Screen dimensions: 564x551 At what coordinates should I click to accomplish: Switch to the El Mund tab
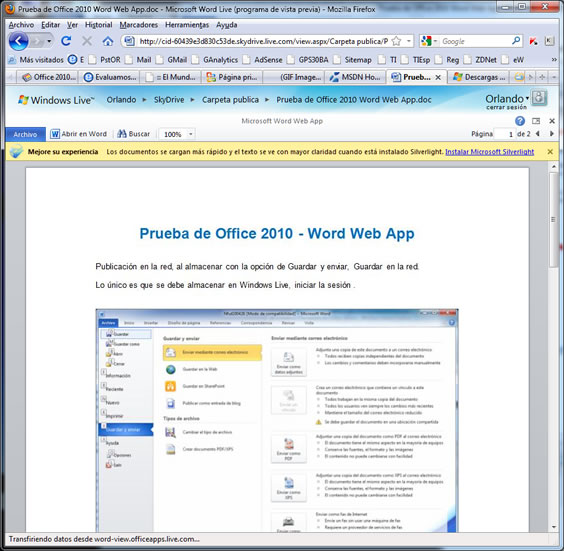(171, 77)
